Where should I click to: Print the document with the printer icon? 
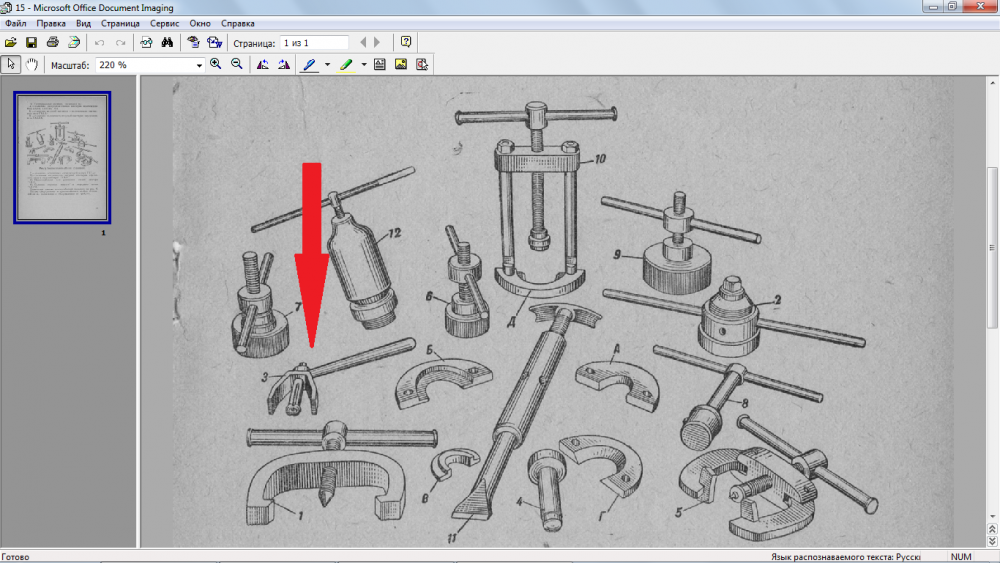pyautogui.click(x=52, y=43)
